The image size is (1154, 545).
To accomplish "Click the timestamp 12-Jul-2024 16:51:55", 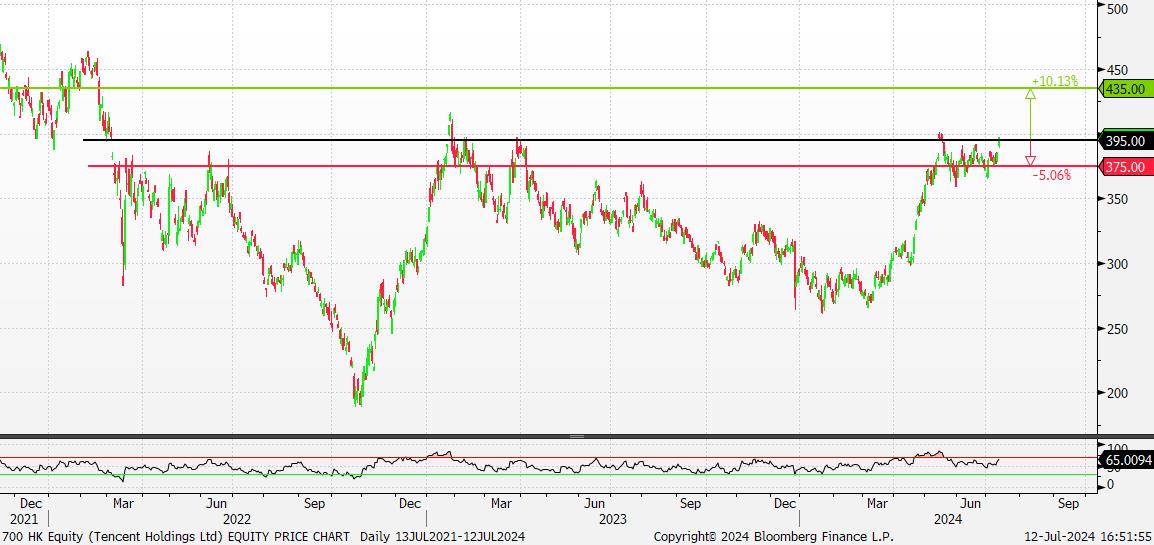I will click(1087, 536).
